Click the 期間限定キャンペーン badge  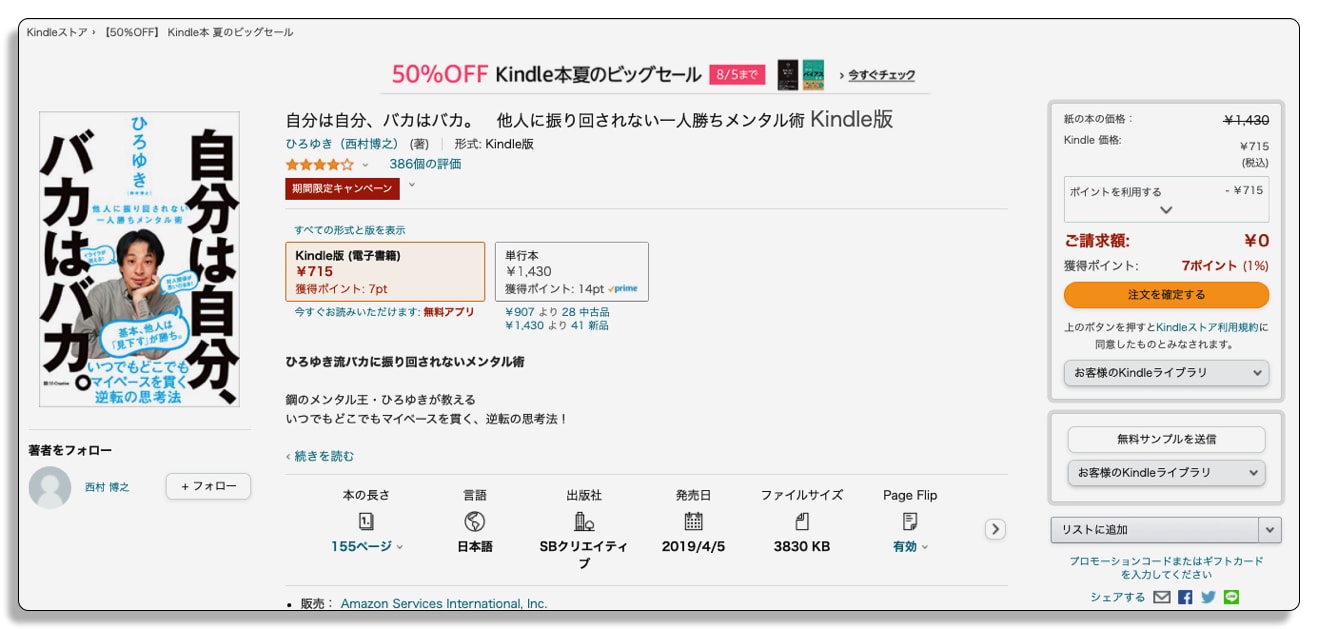tap(342, 188)
